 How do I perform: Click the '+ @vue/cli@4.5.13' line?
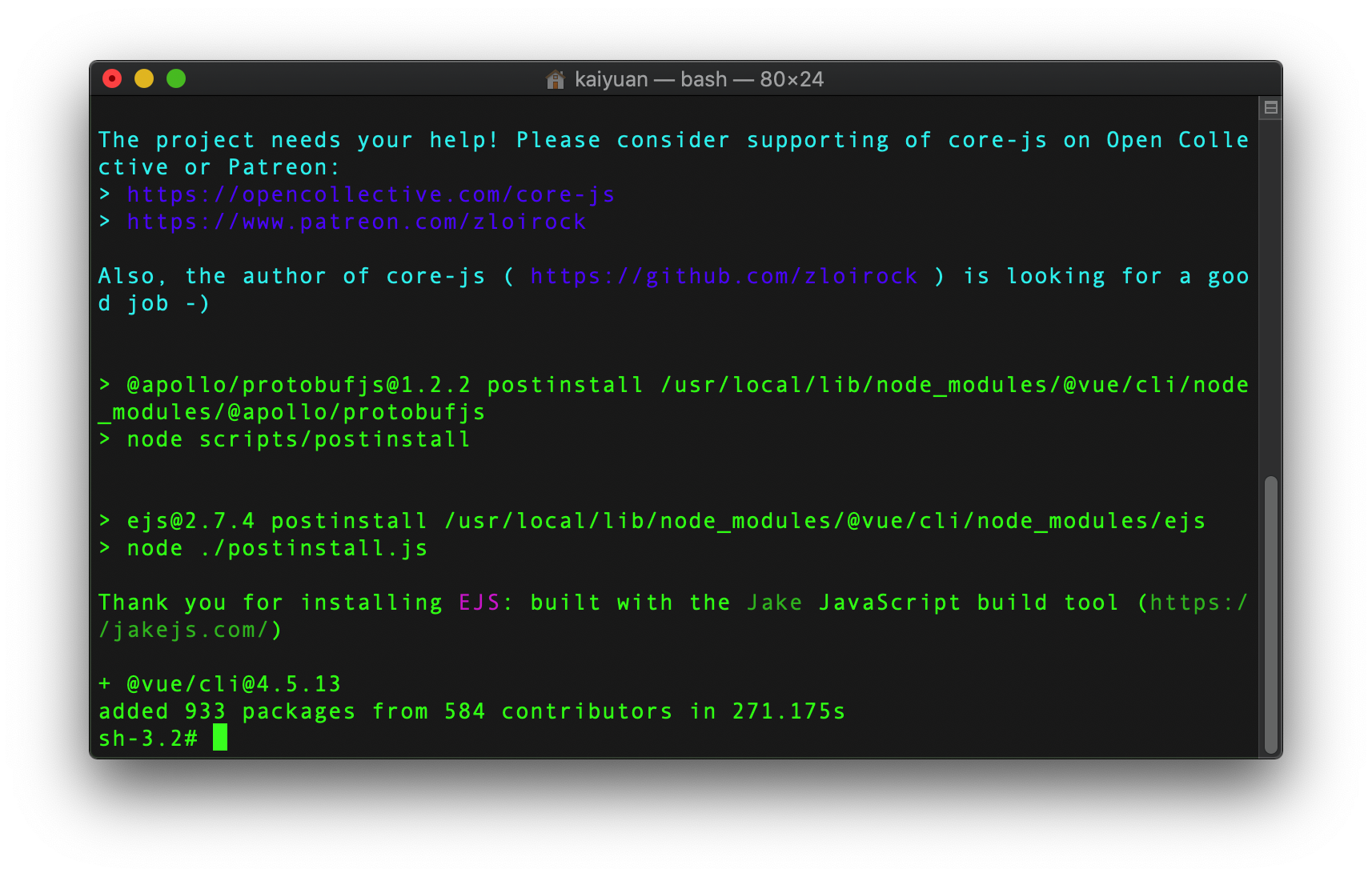click(220, 684)
